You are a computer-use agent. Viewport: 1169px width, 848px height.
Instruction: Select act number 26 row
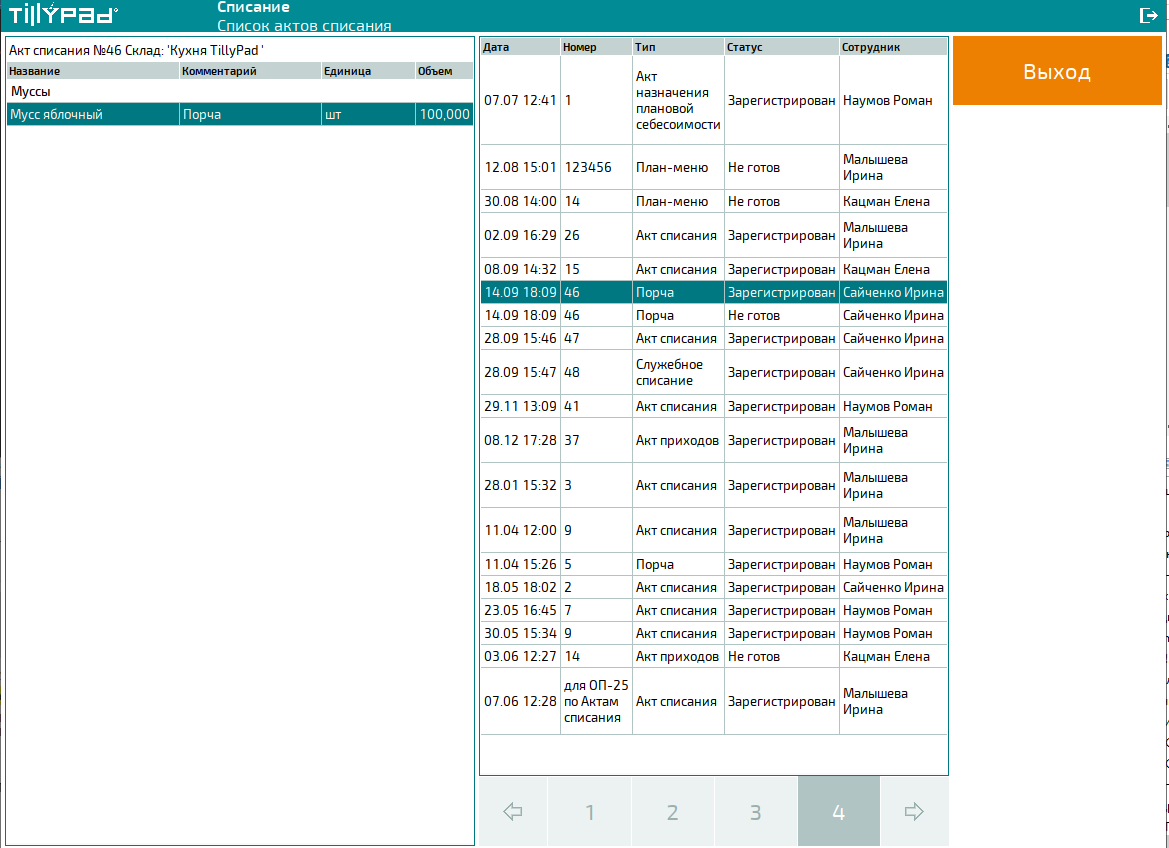[x=713, y=235]
